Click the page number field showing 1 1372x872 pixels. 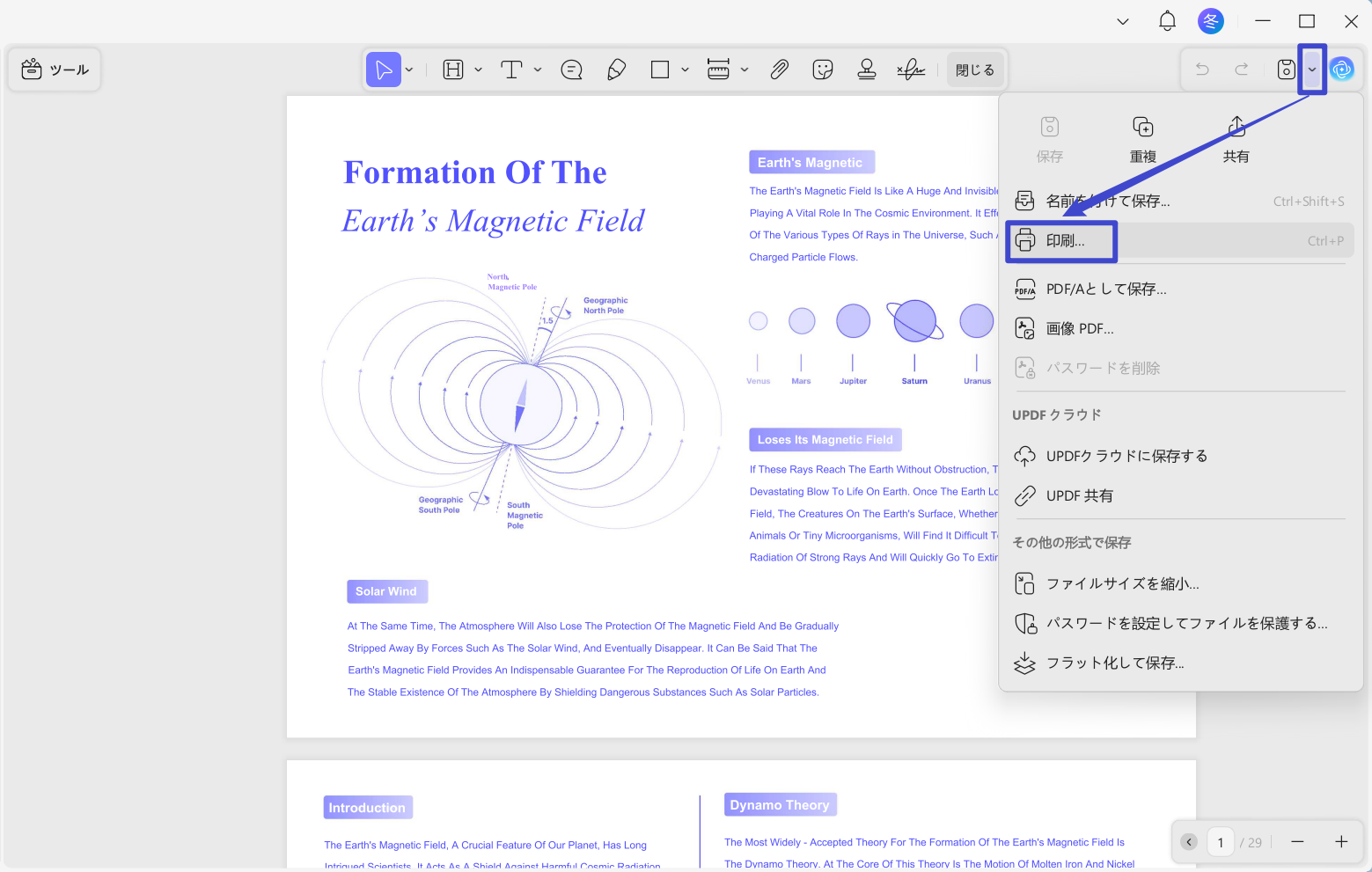pyautogui.click(x=1221, y=842)
